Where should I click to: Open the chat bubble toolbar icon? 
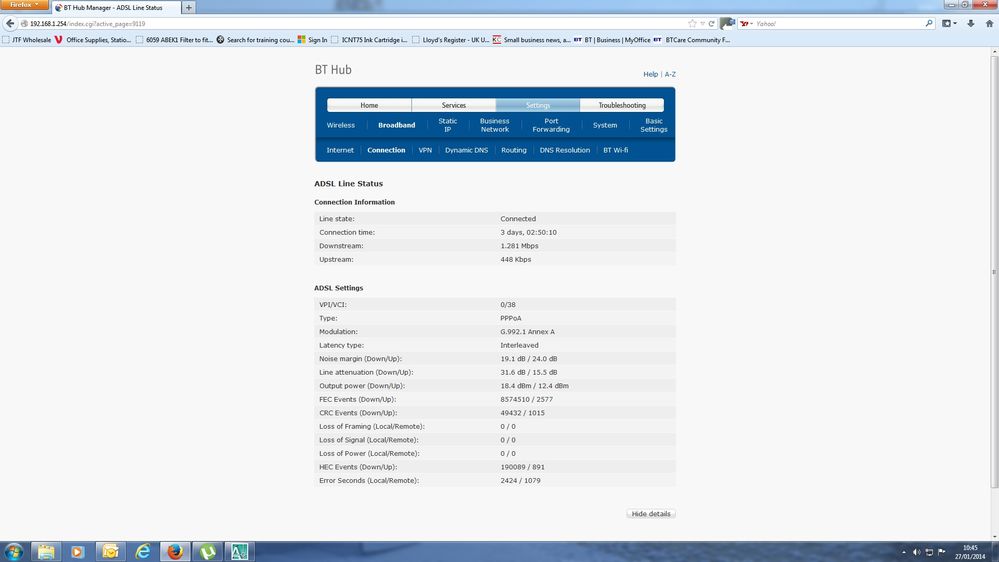[x=727, y=24]
